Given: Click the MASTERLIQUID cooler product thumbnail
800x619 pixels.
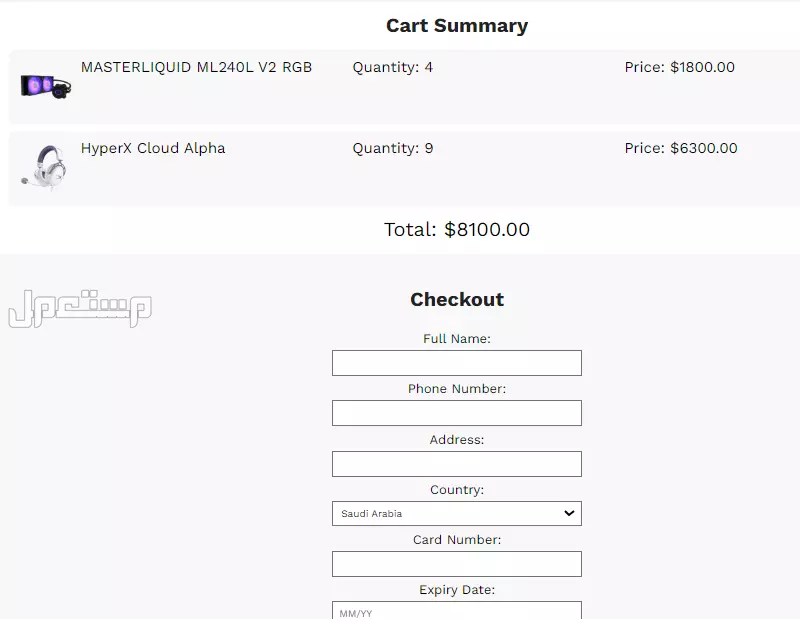Looking at the screenshot, I should 45,85.
